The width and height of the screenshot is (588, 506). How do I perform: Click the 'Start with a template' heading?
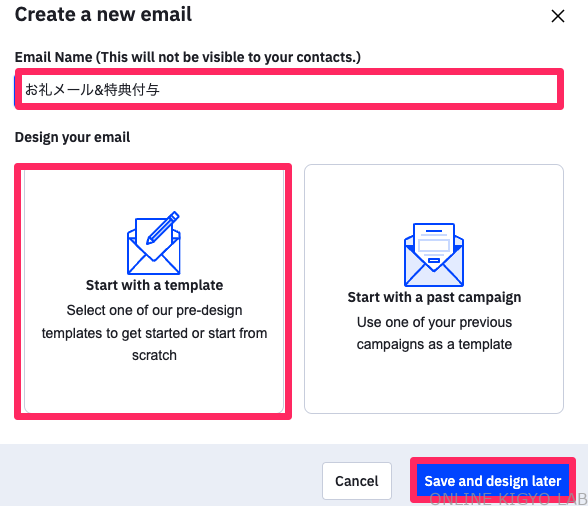tap(154, 285)
